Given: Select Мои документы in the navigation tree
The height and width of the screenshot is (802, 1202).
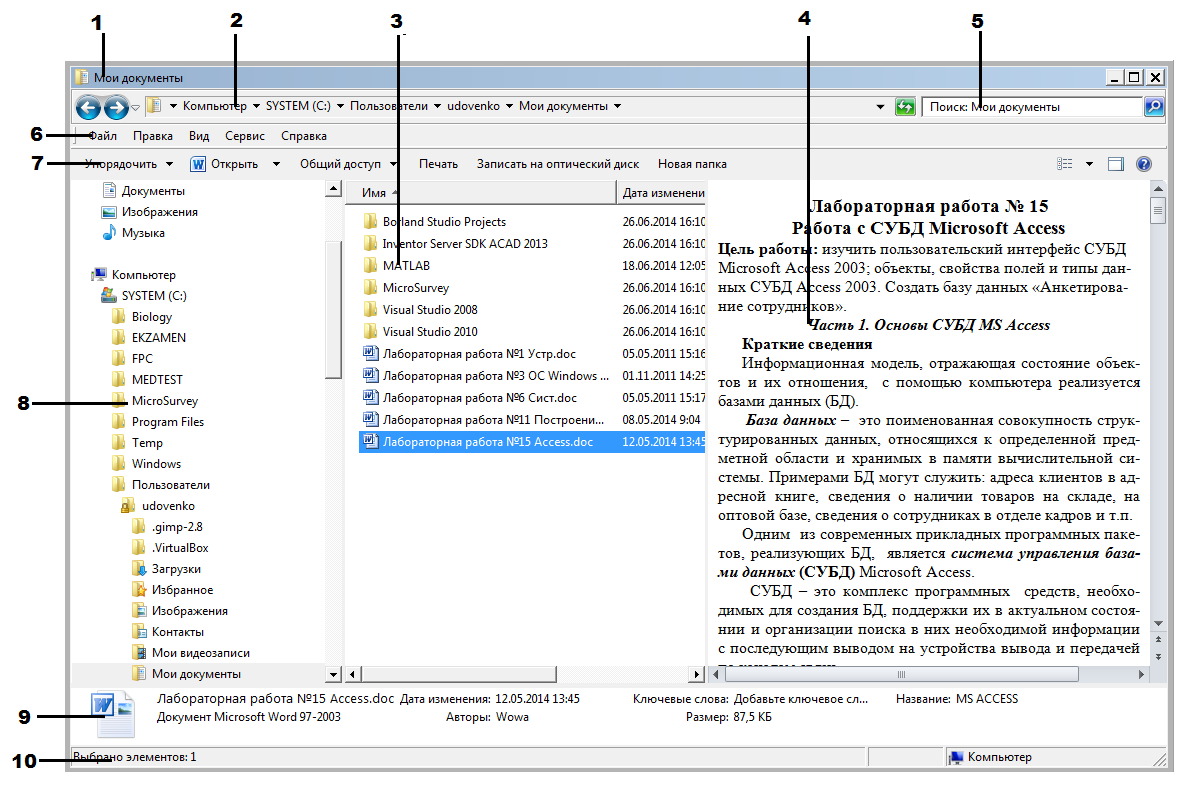Looking at the screenshot, I should [x=196, y=674].
